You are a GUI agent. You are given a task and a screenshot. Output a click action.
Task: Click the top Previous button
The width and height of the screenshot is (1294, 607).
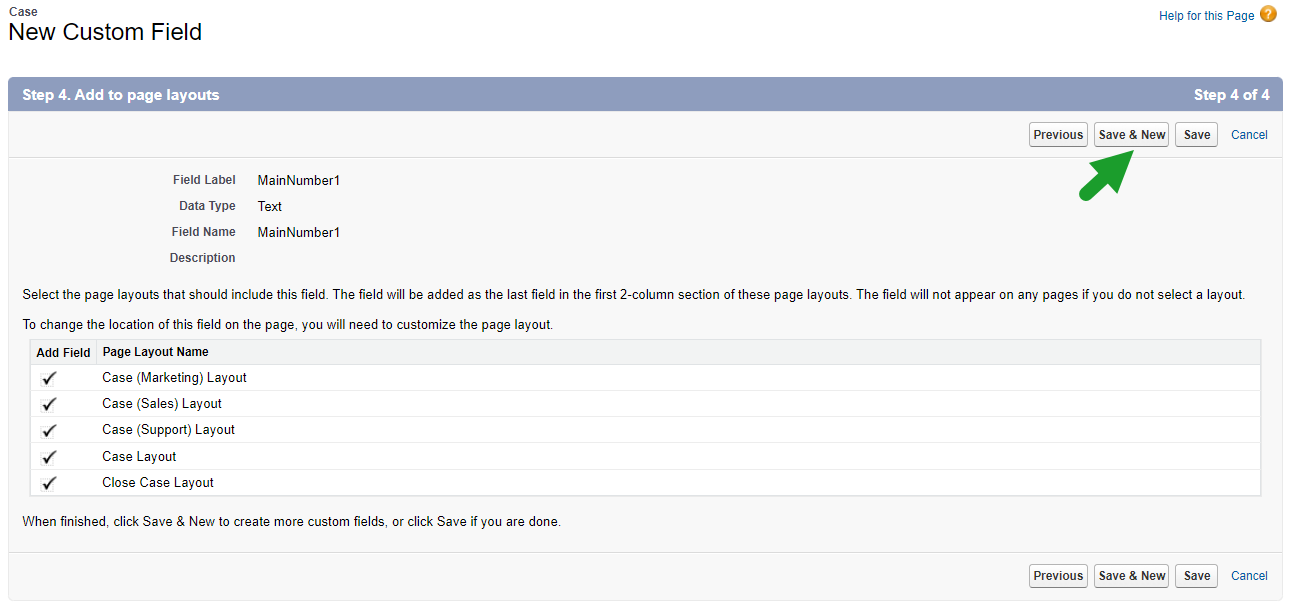(x=1058, y=135)
